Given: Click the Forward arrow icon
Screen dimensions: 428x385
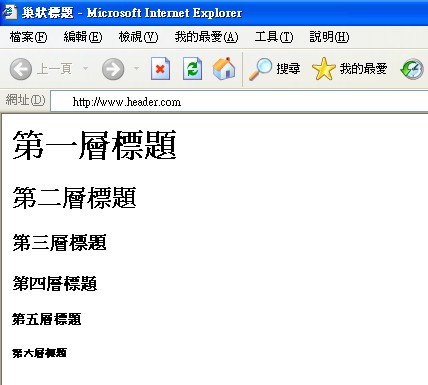Looking at the screenshot, I should [x=113, y=69].
